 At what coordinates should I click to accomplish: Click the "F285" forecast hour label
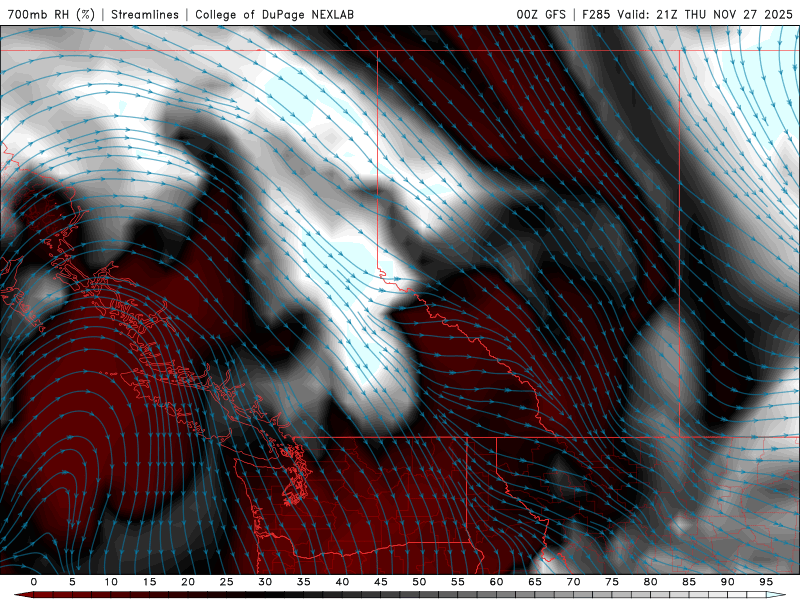coord(596,14)
